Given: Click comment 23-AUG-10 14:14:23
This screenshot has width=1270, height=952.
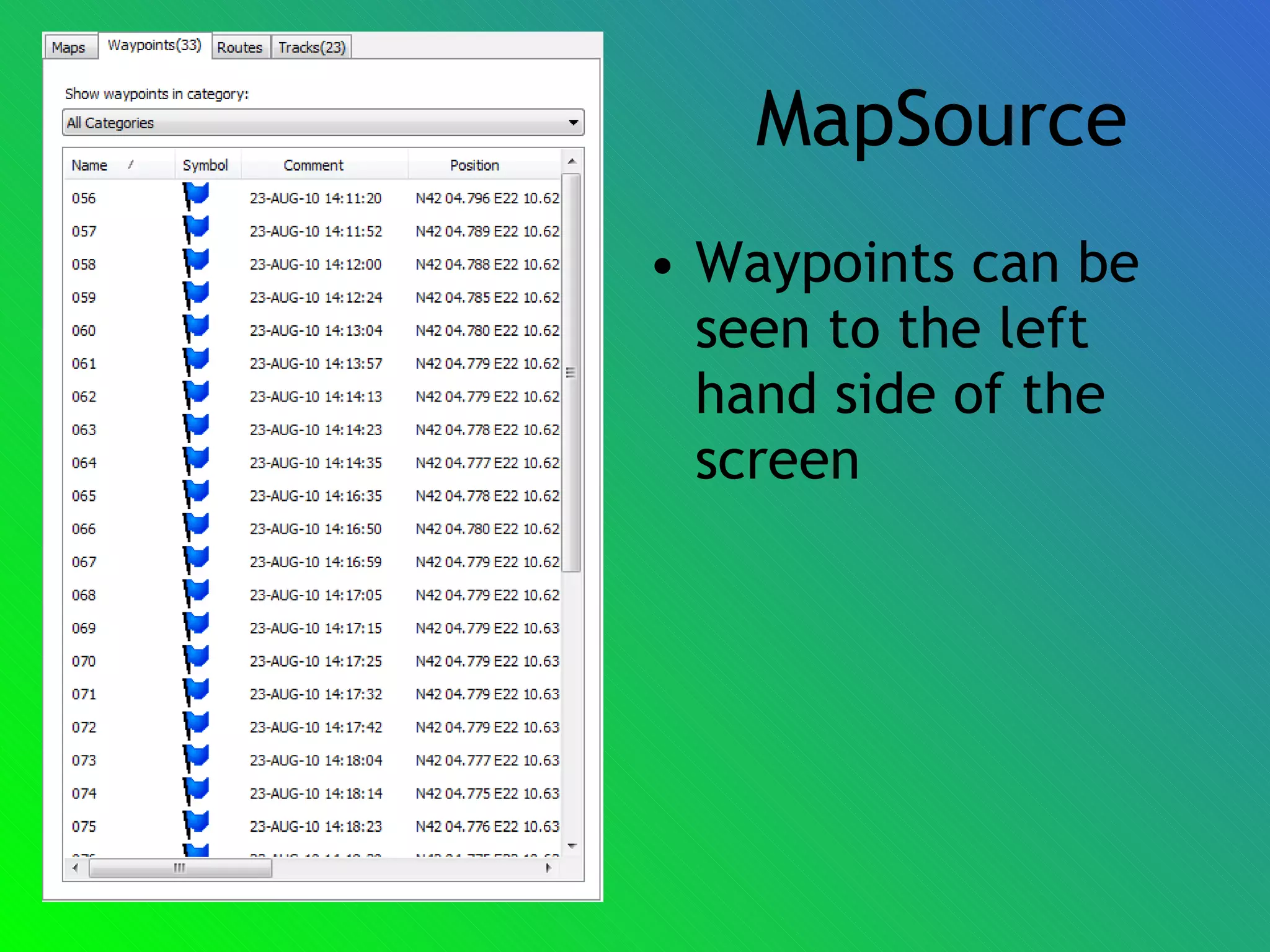Looking at the screenshot, I should click(x=316, y=430).
